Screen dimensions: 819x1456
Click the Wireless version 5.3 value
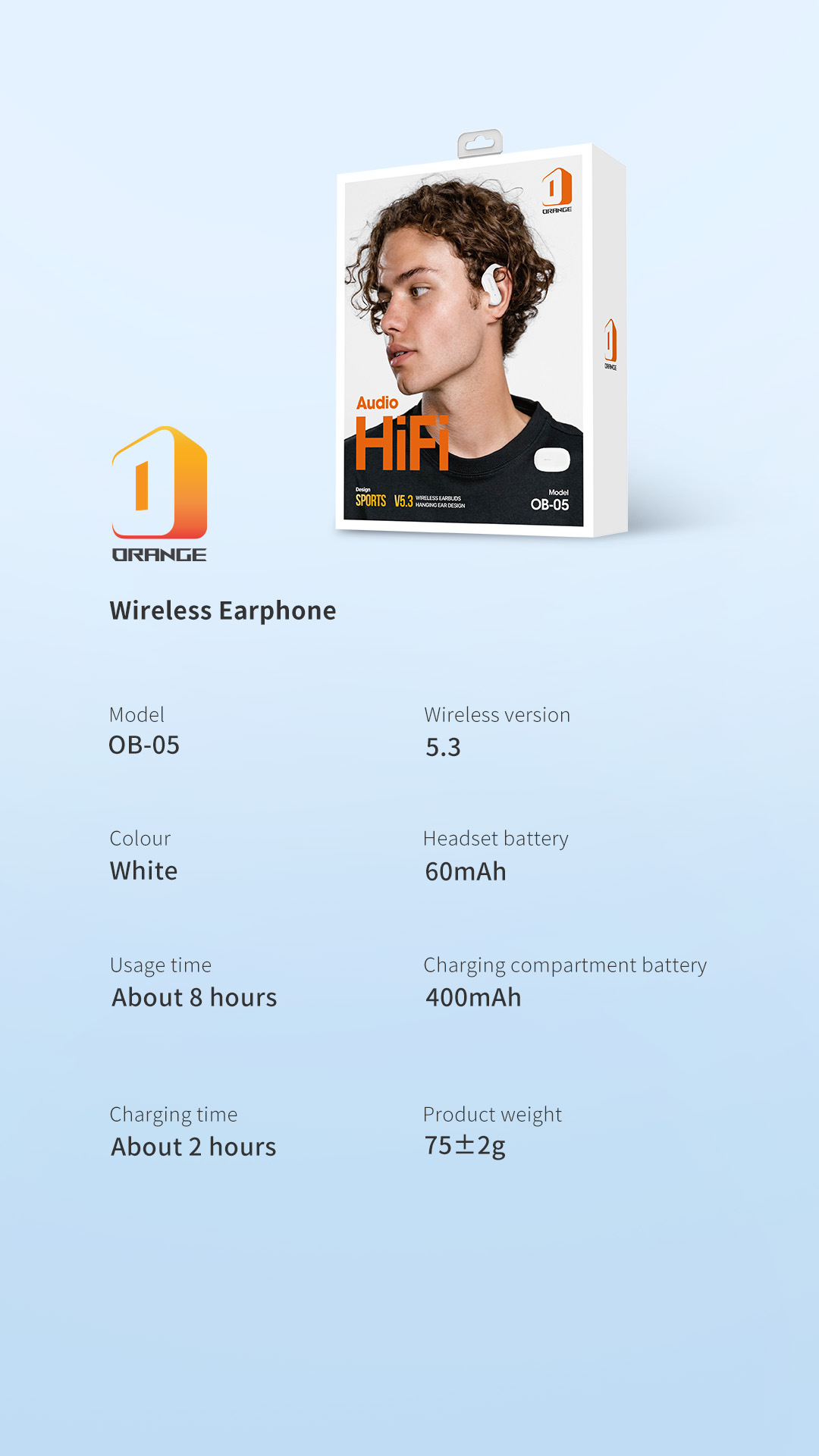[x=443, y=748]
